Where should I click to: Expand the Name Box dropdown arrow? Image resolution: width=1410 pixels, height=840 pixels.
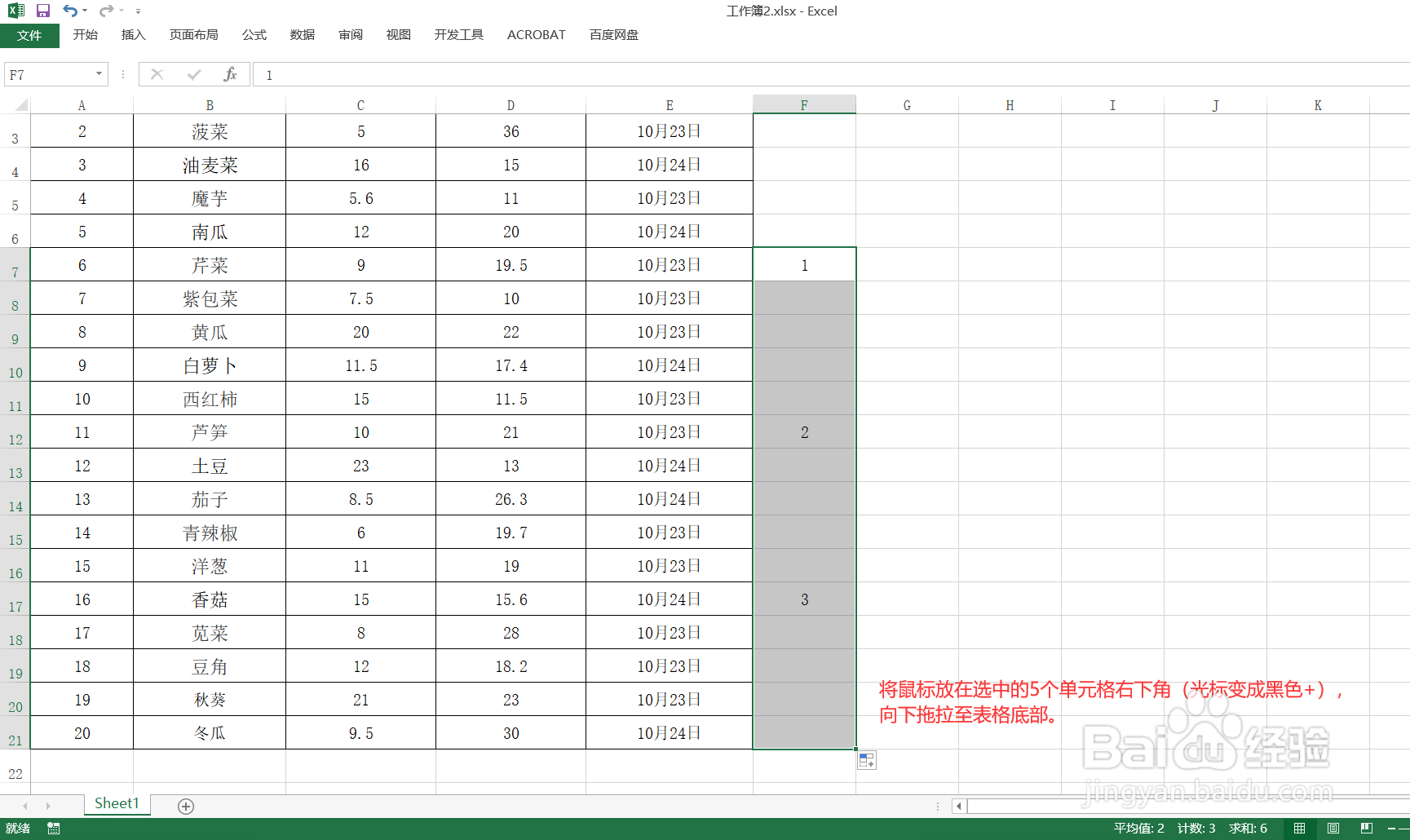click(x=99, y=74)
